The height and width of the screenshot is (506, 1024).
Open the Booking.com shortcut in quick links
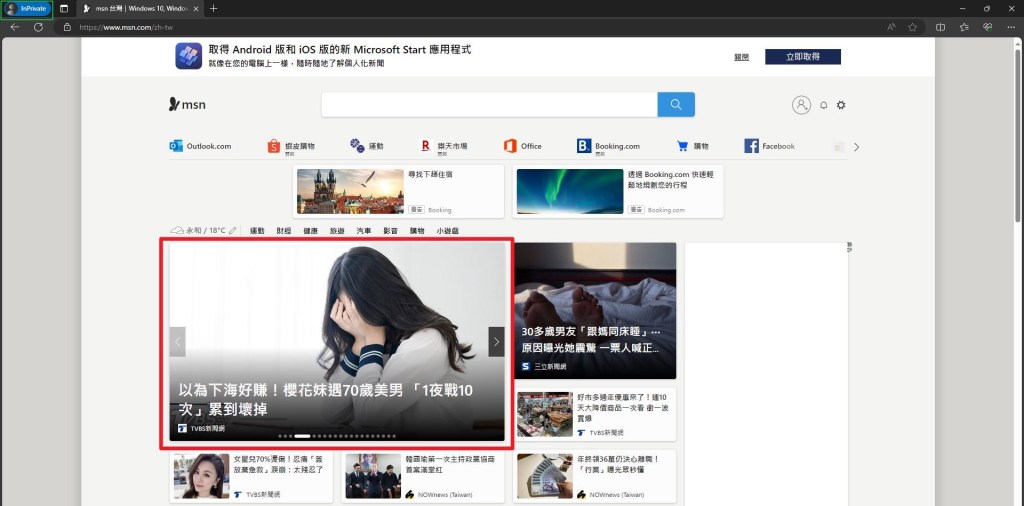pyautogui.click(x=608, y=146)
